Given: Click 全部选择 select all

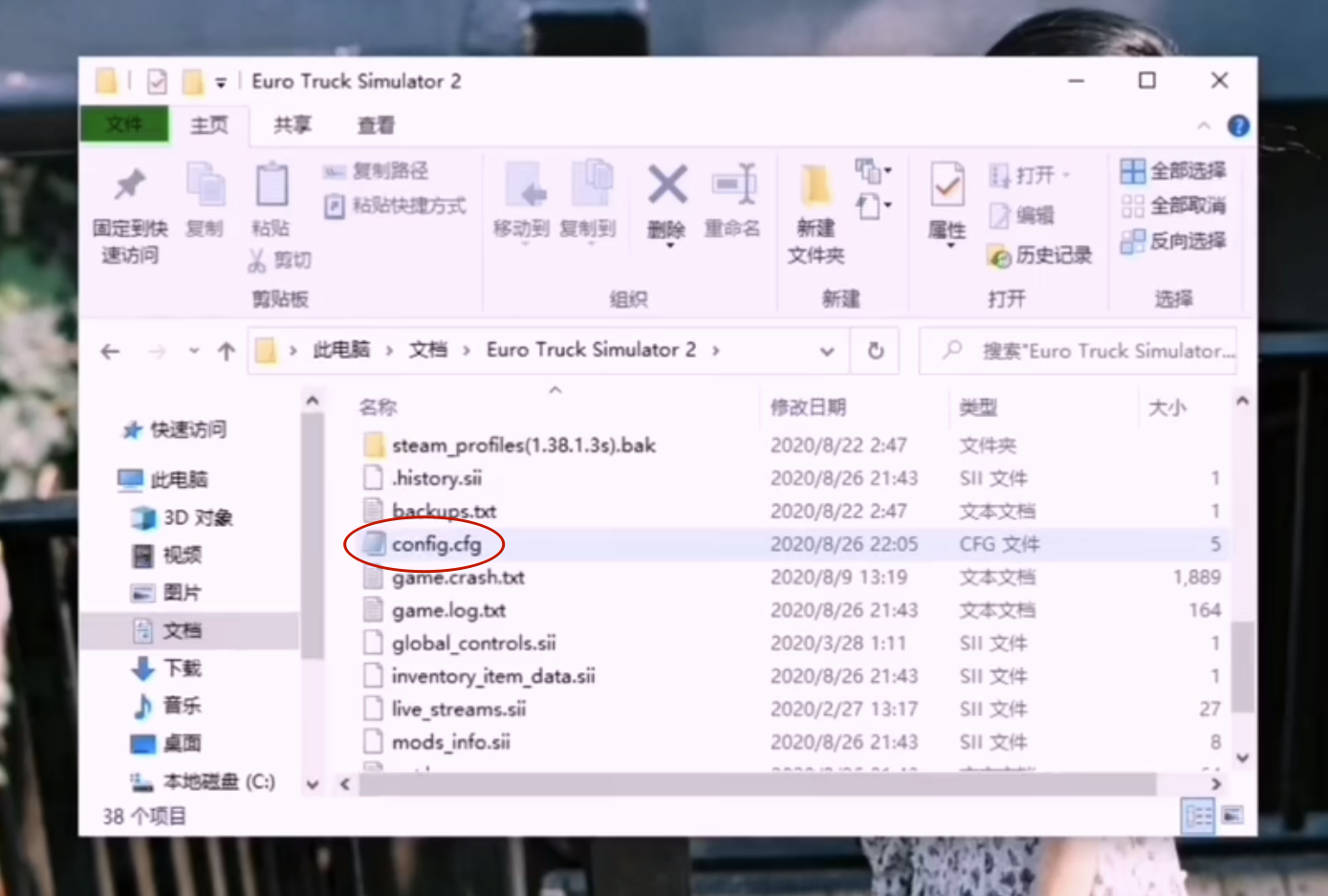Looking at the screenshot, I should point(1173,171).
